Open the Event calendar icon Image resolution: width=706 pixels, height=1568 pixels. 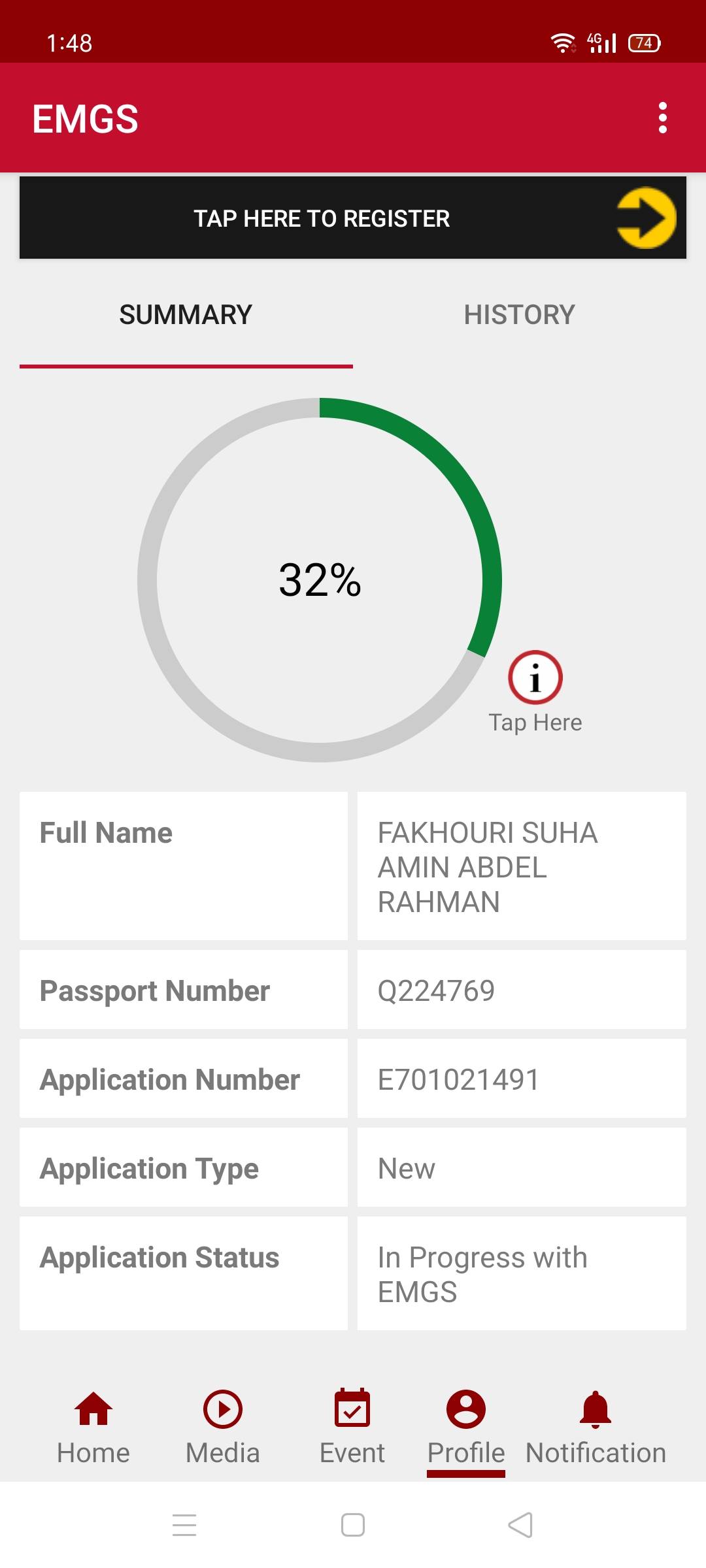click(352, 1409)
